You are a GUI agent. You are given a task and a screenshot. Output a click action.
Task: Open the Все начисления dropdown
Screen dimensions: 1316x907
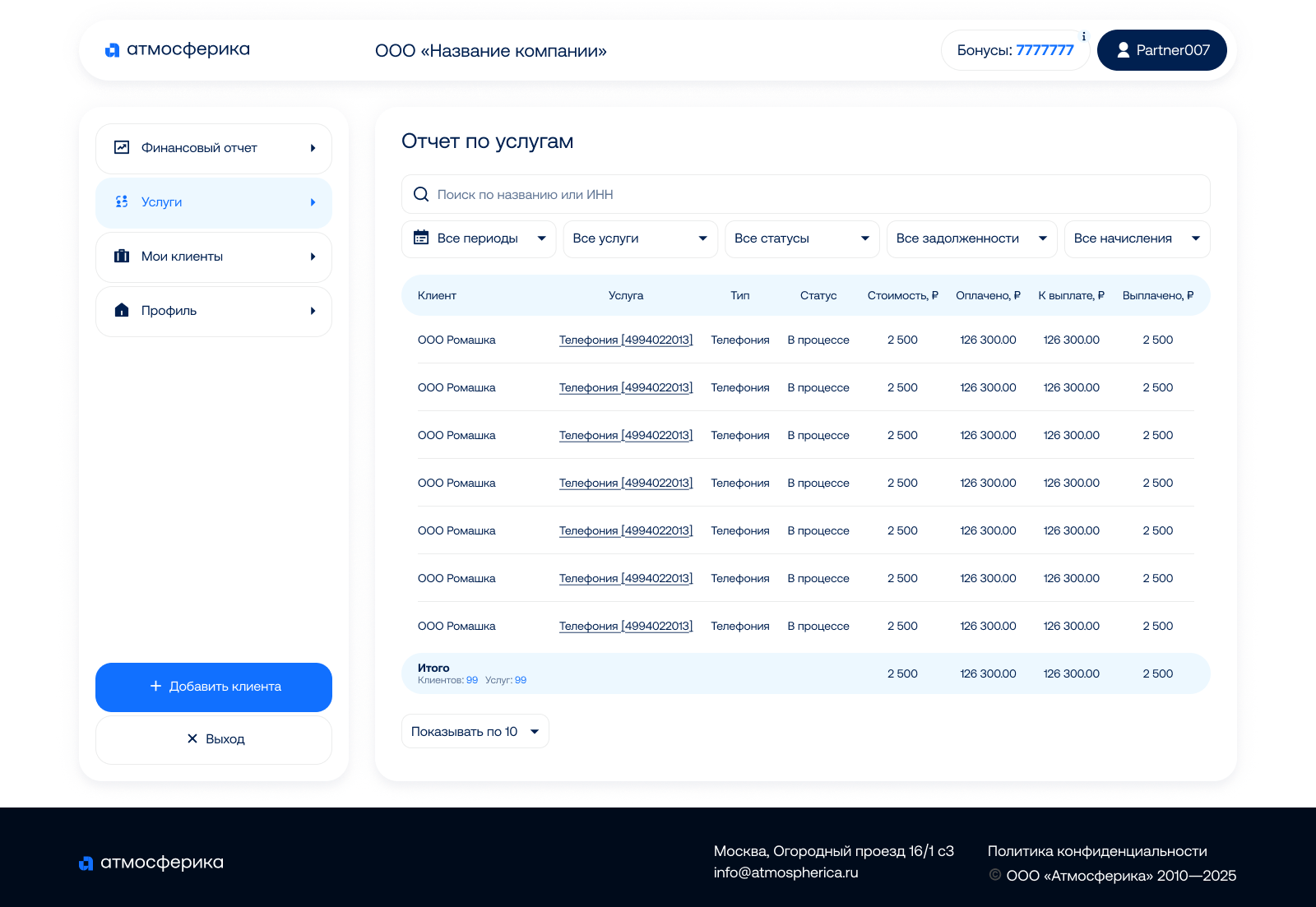coord(1138,239)
